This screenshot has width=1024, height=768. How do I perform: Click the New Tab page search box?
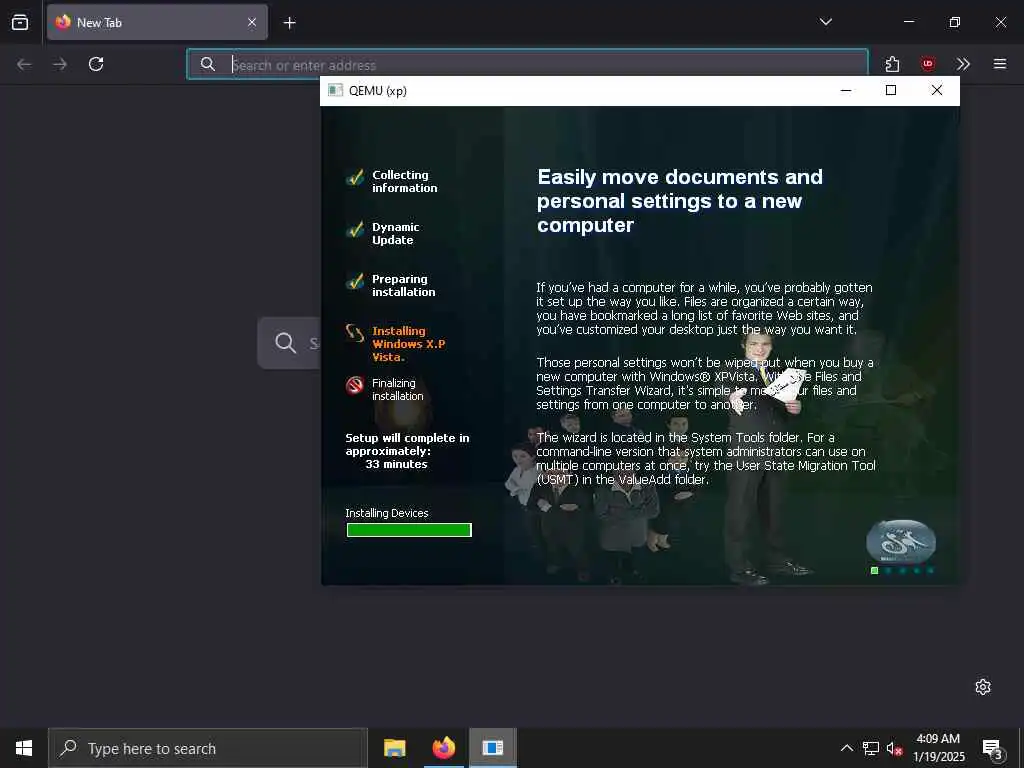pos(289,343)
